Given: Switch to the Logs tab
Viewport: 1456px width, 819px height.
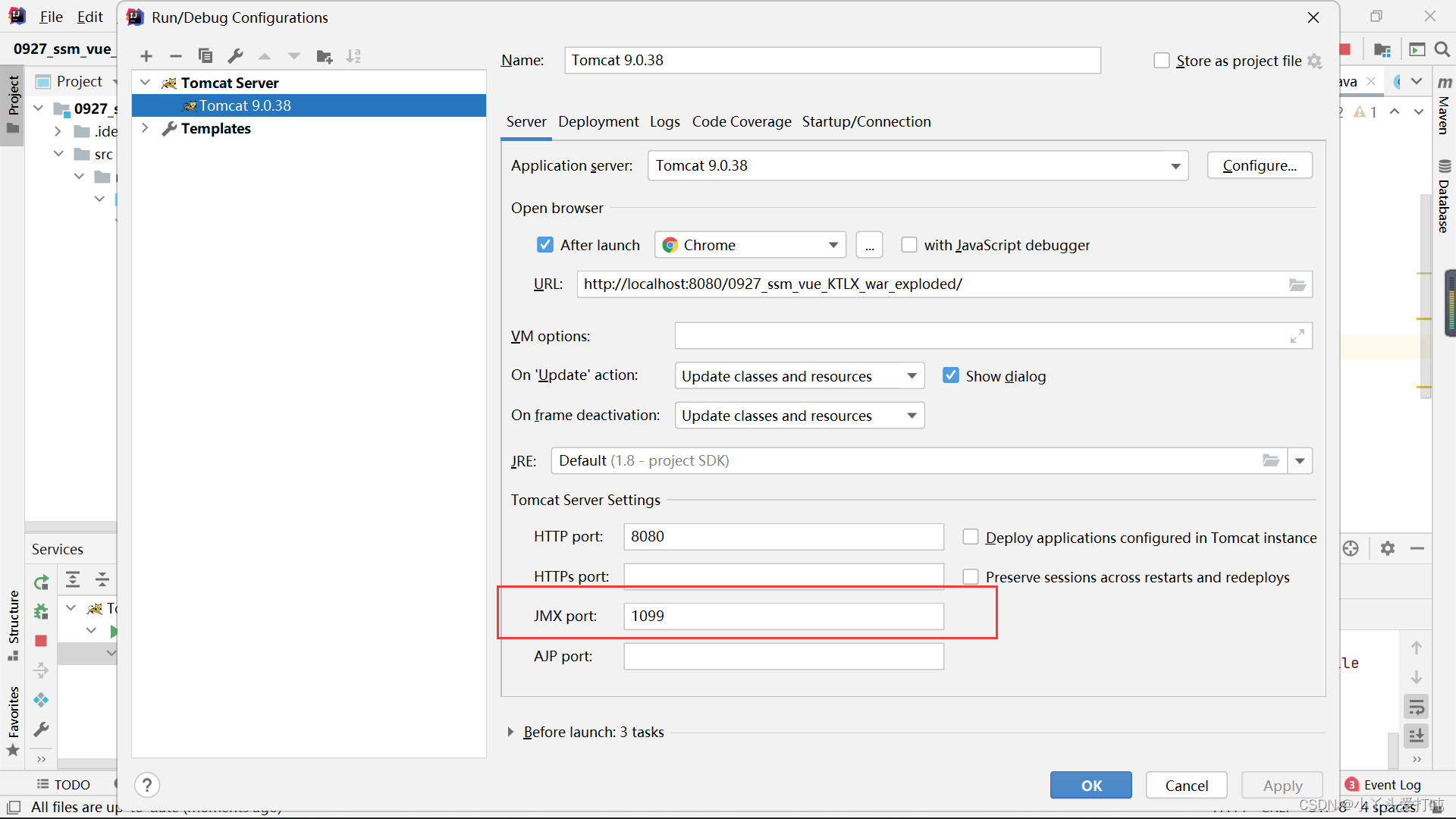Looking at the screenshot, I should pyautogui.click(x=664, y=121).
